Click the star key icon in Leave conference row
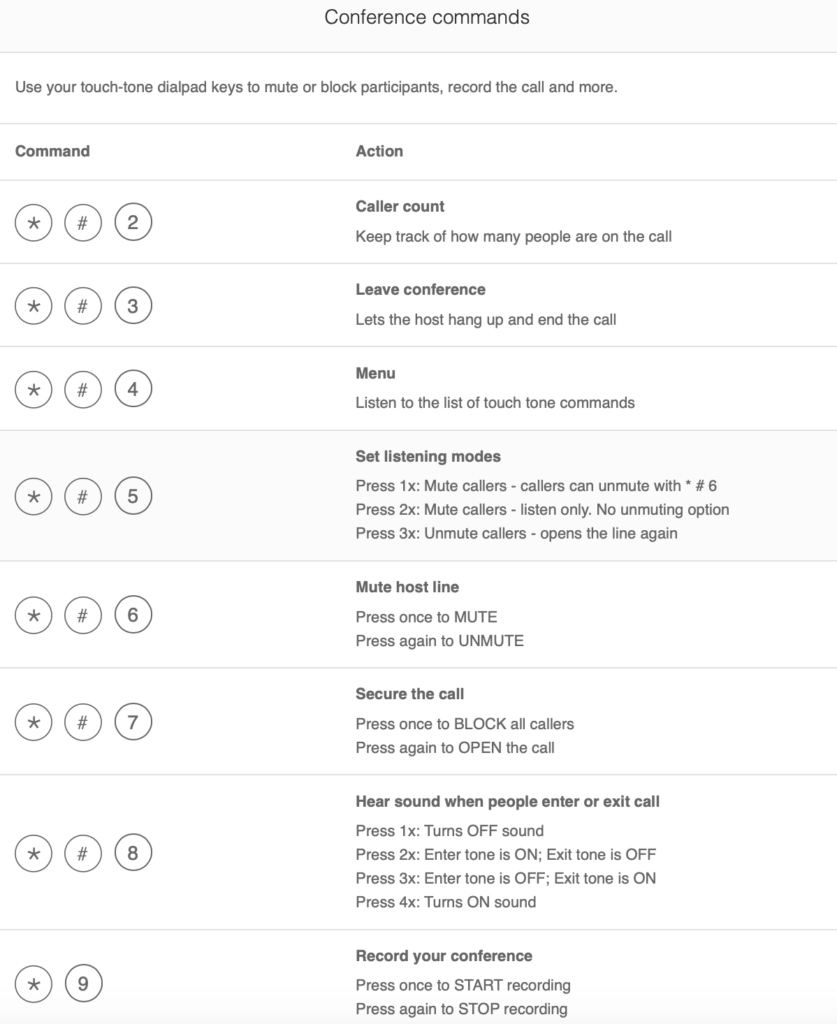The width and height of the screenshot is (837, 1024). coord(33,306)
